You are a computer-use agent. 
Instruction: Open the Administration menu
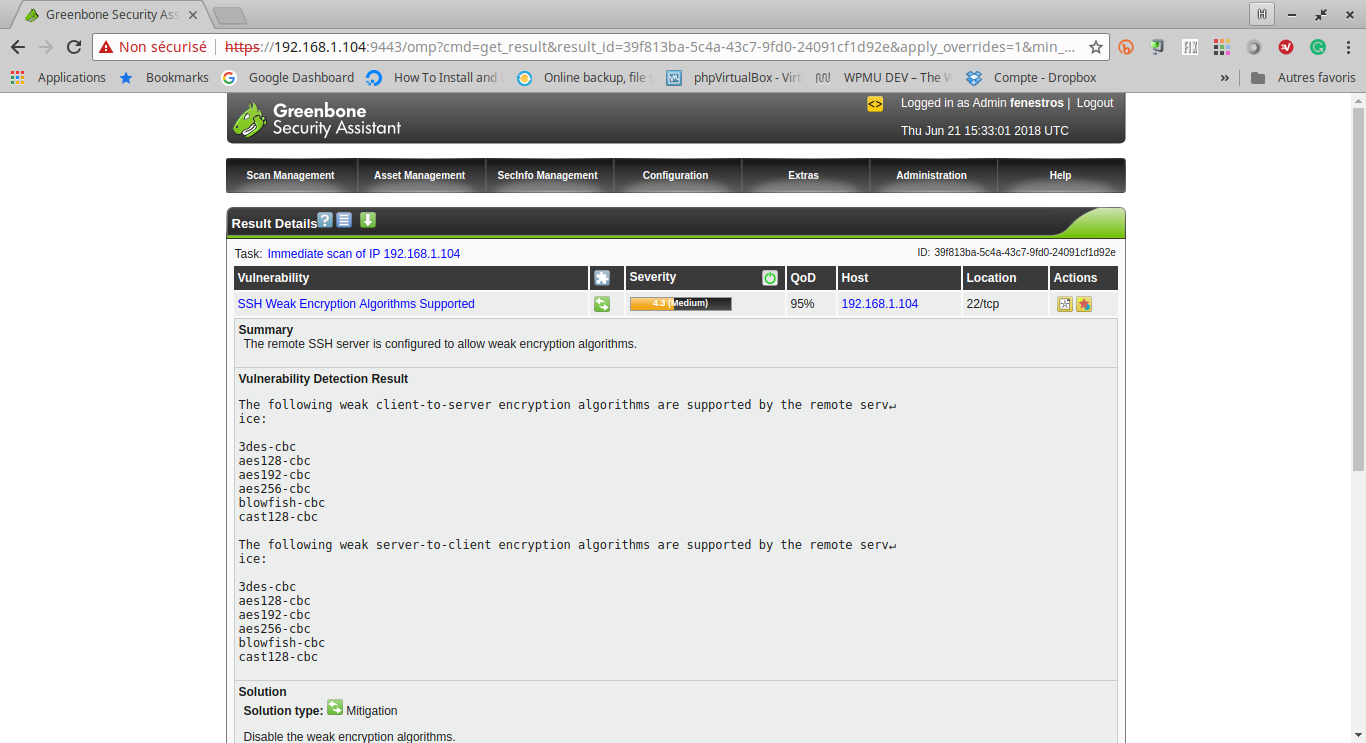click(931, 175)
